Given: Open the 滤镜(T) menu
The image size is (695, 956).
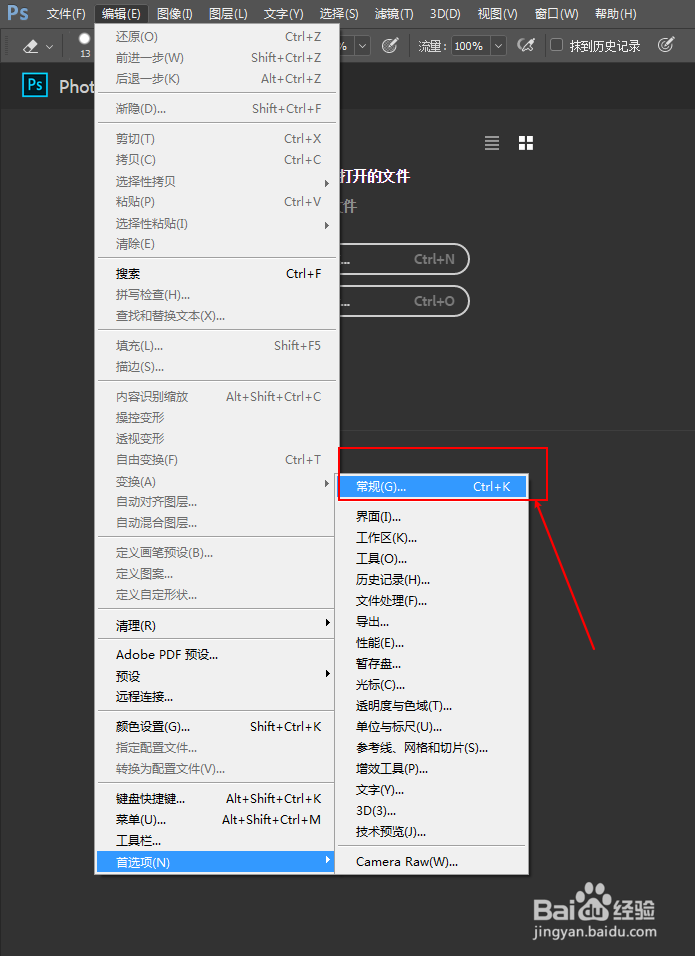Looking at the screenshot, I should [x=394, y=13].
